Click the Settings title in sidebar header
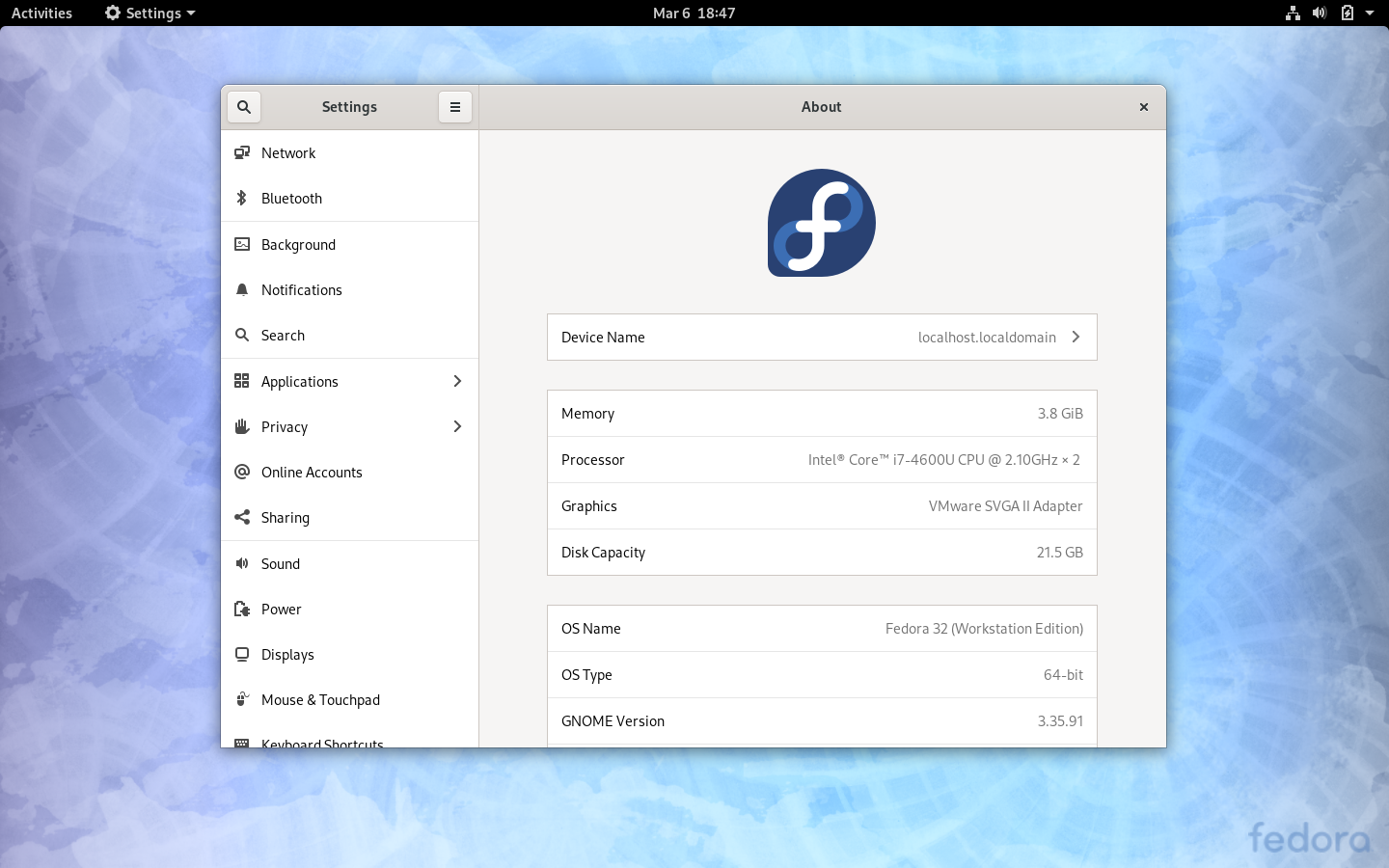The width and height of the screenshot is (1389, 868). click(x=349, y=107)
